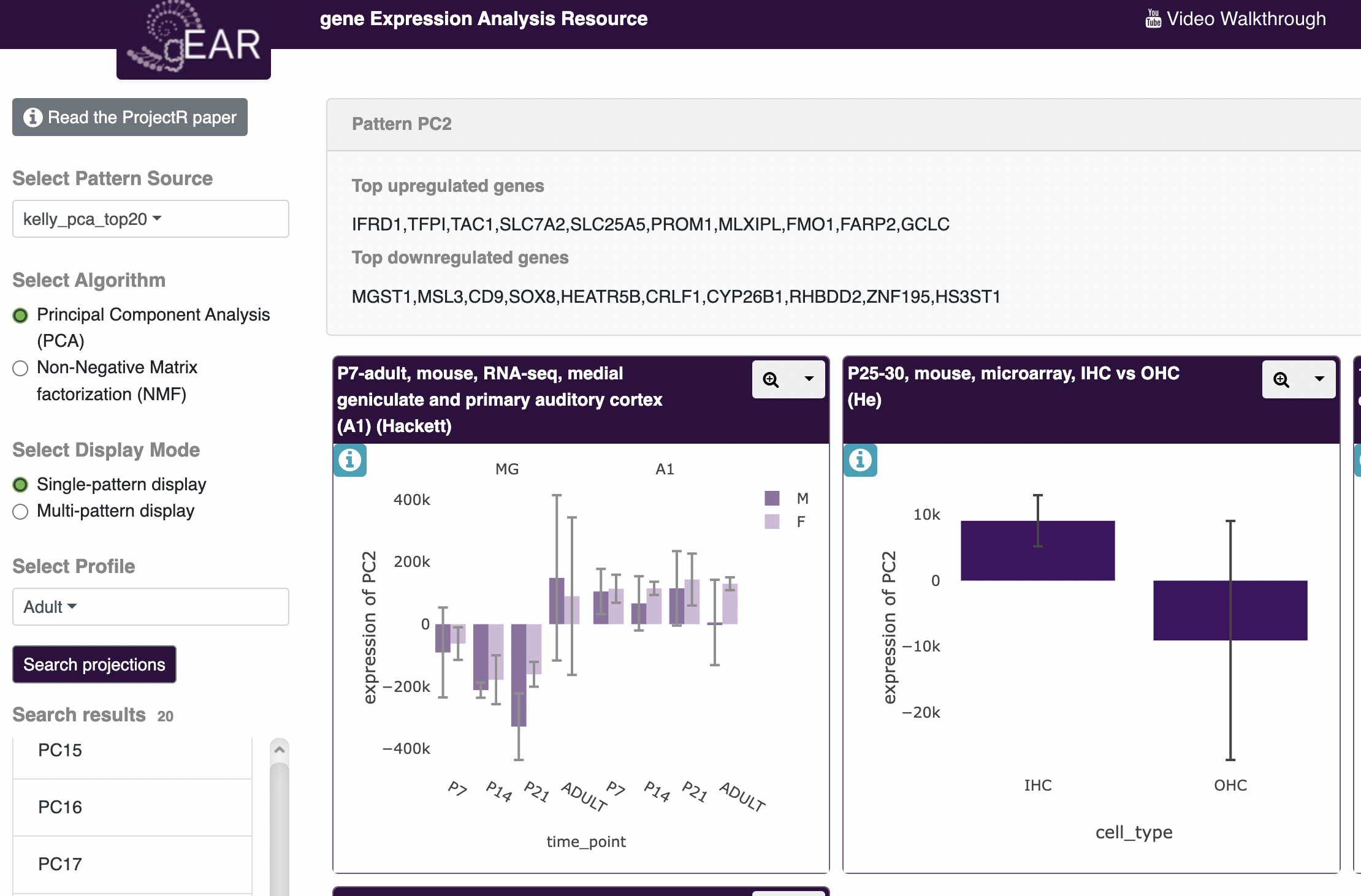Image resolution: width=1361 pixels, height=896 pixels.
Task: Click the Search projections button
Action: pyautogui.click(x=94, y=664)
